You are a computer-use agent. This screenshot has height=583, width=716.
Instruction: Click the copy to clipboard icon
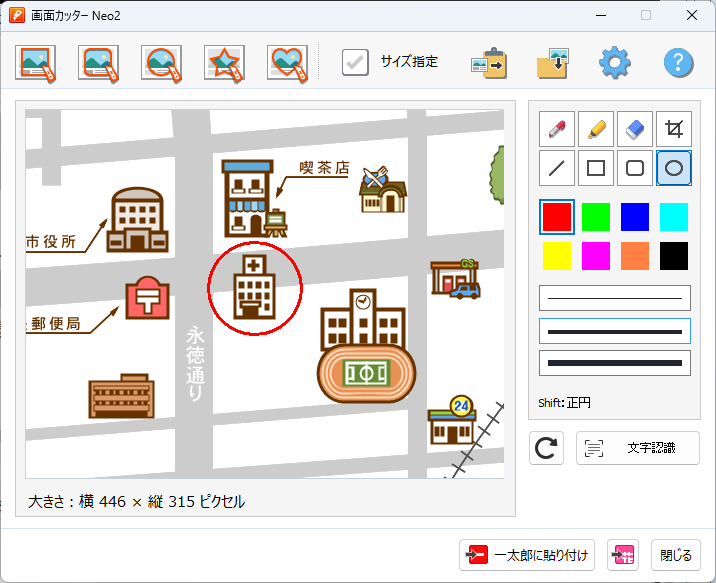click(489, 63)
